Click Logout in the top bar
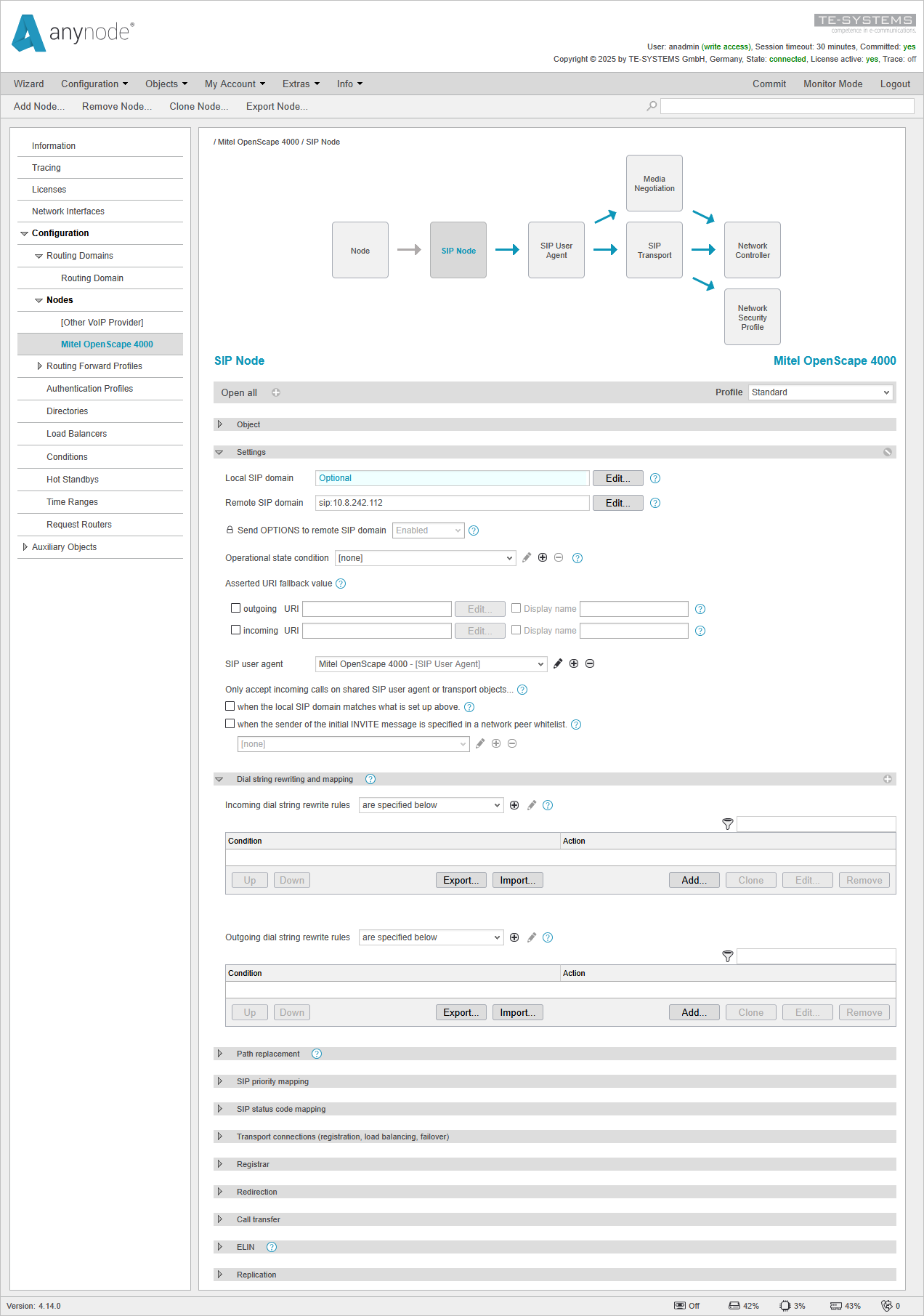This screenshot has height=1316, width=924. 895,84
